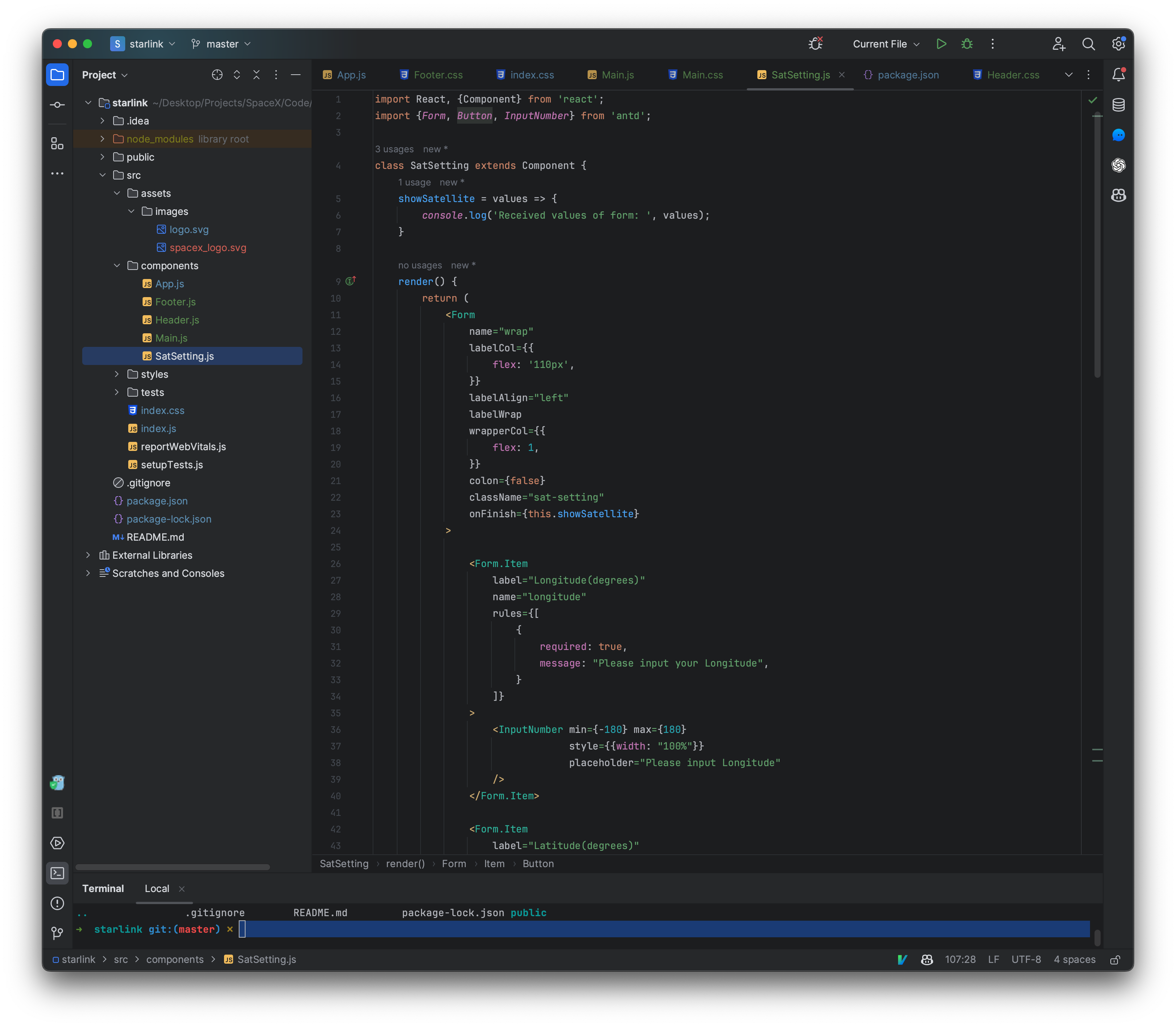
Task: Collapse the src folder
Action: click(x=103, y=175)
